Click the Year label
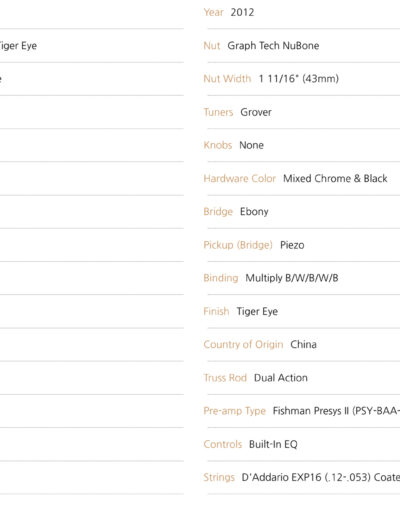 tap(213, 12)
